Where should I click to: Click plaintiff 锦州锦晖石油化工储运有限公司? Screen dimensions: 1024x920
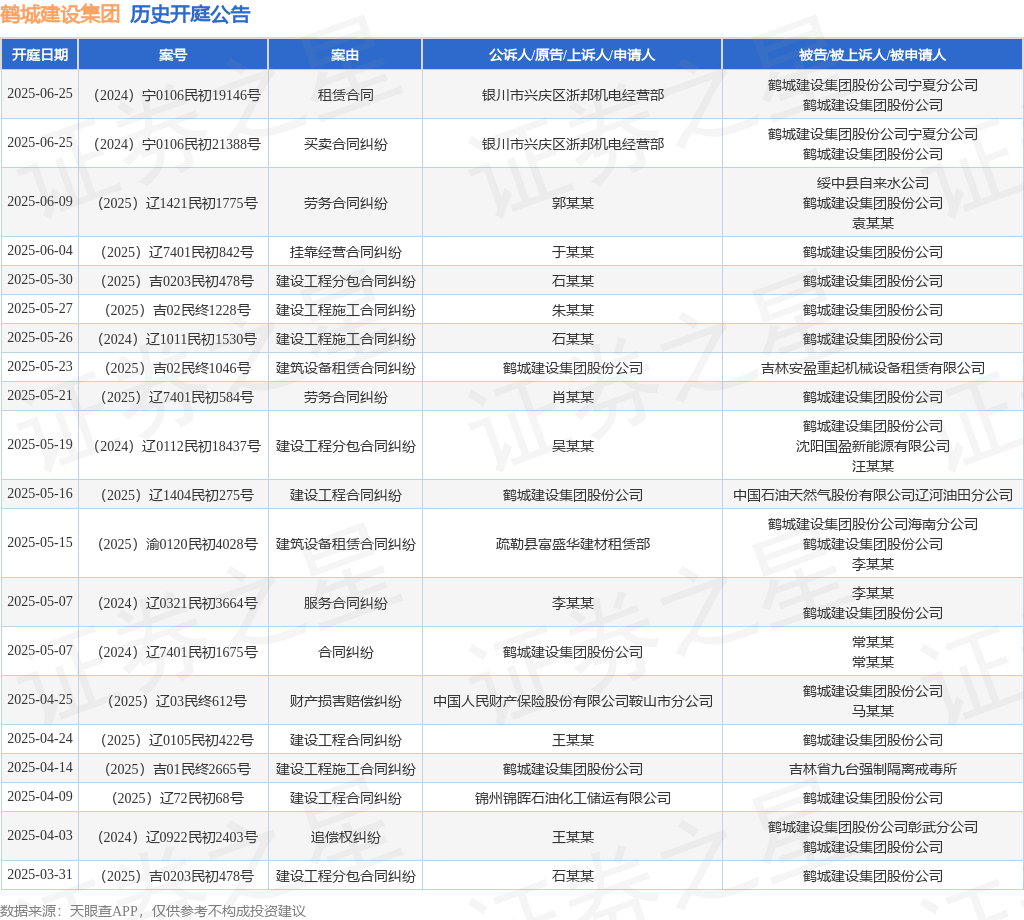click(x=573, y=798)
